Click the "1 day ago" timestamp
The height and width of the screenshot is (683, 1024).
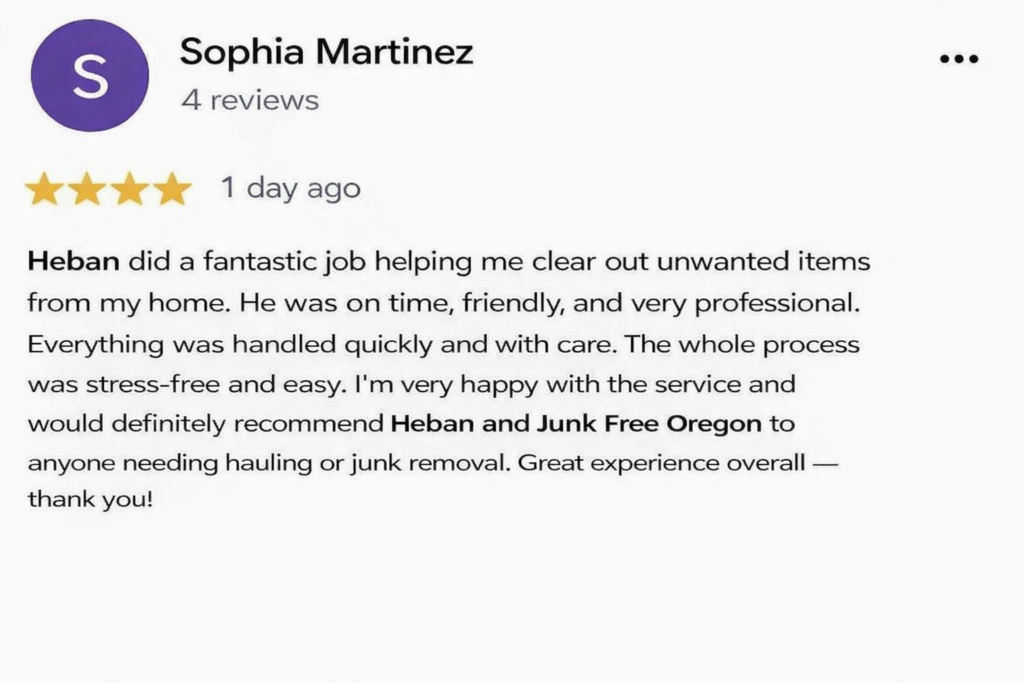[290, 188]
